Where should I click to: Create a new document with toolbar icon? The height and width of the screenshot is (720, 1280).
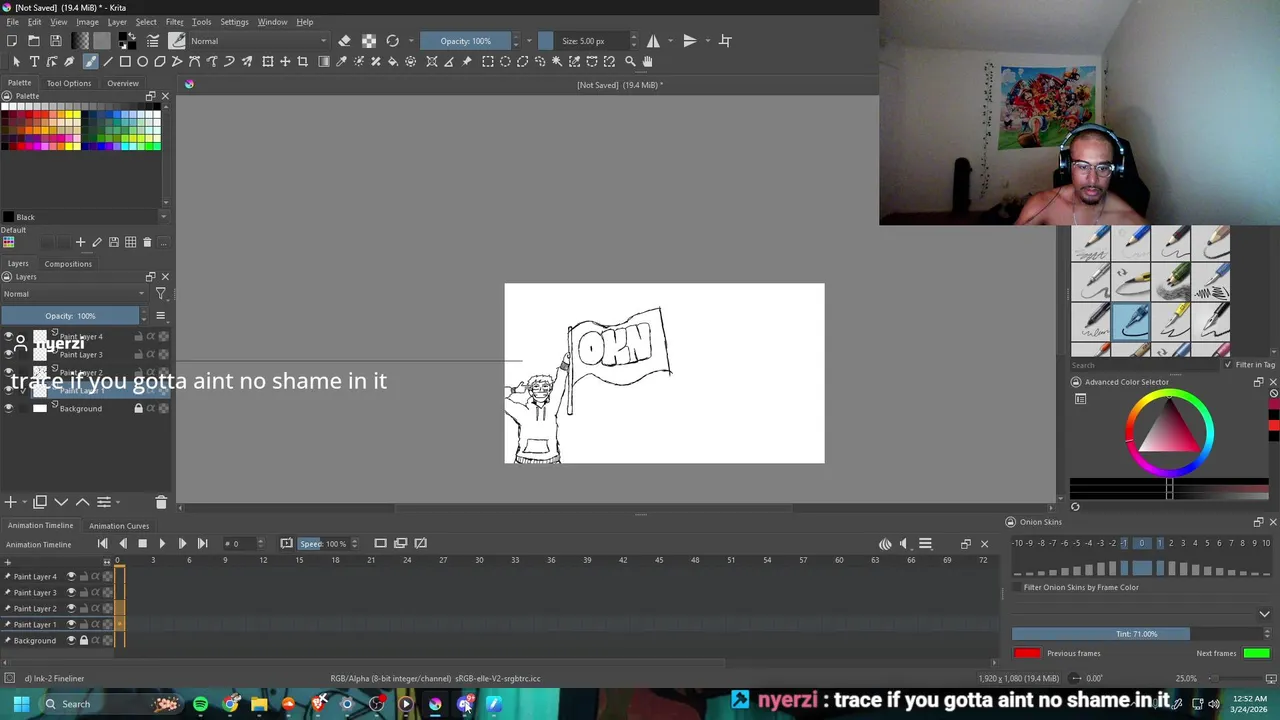pyautogui.click(x=12, y=41)
